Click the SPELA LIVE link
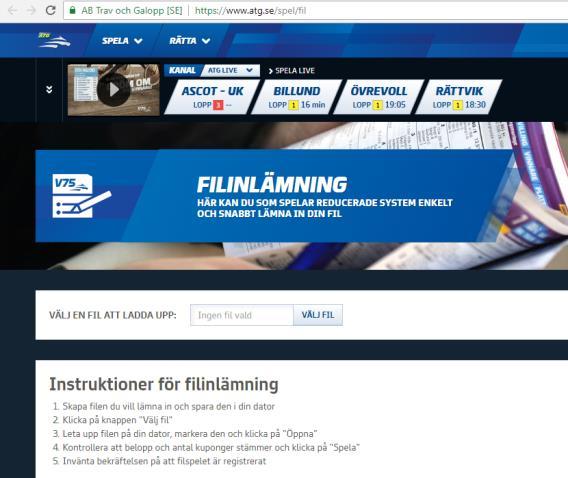The height and width of the screenshot is (478, 568). [x=292, y=71]
